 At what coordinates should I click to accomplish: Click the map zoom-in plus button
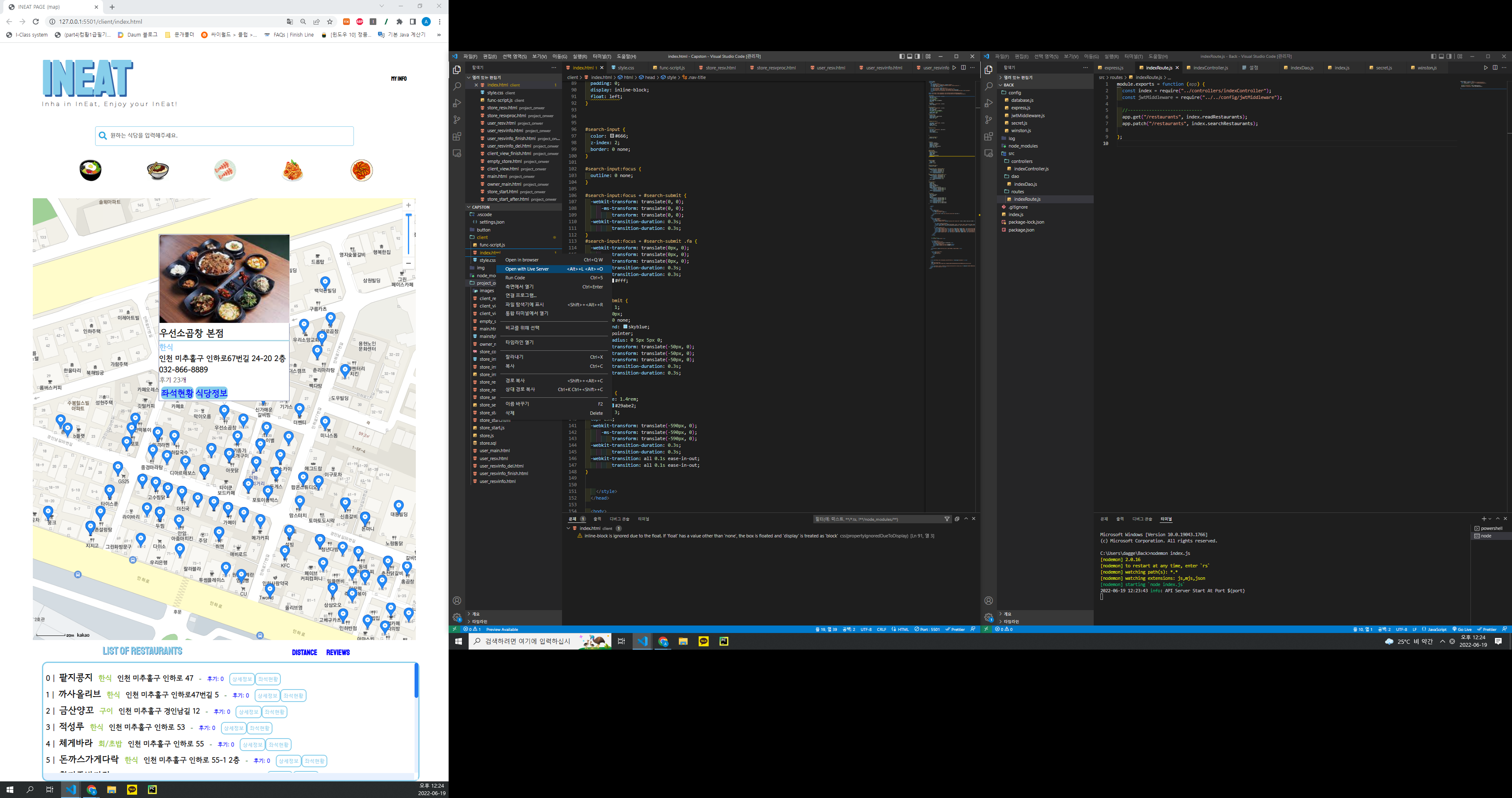(408, 205)
